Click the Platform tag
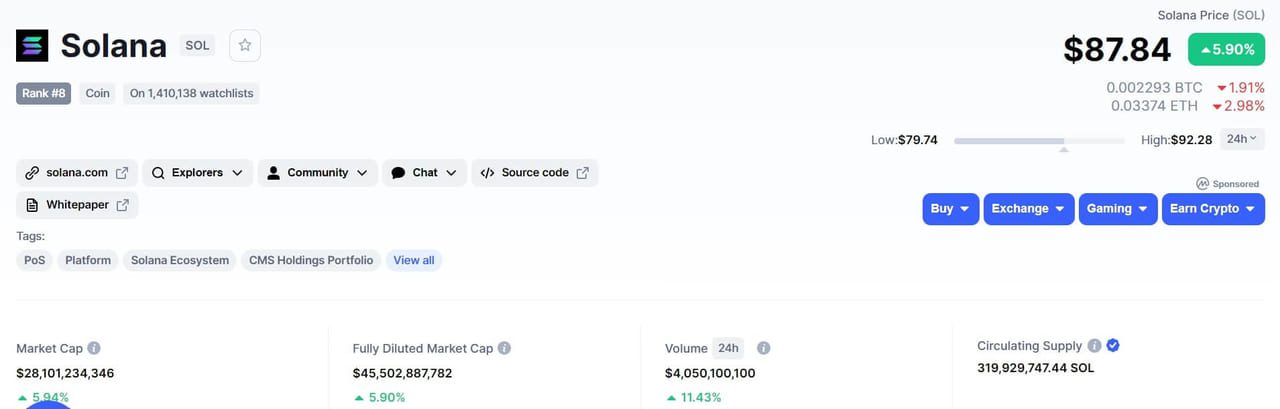Viewport: 1280px width, 409px height. [88, 260]
